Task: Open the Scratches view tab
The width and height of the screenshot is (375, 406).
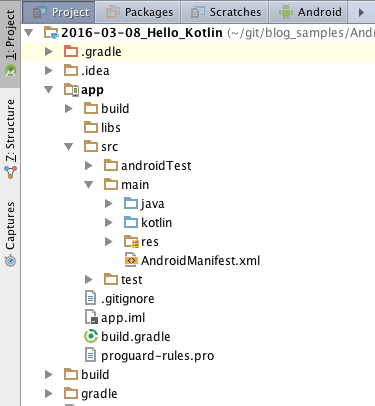Action: (224, 12)
